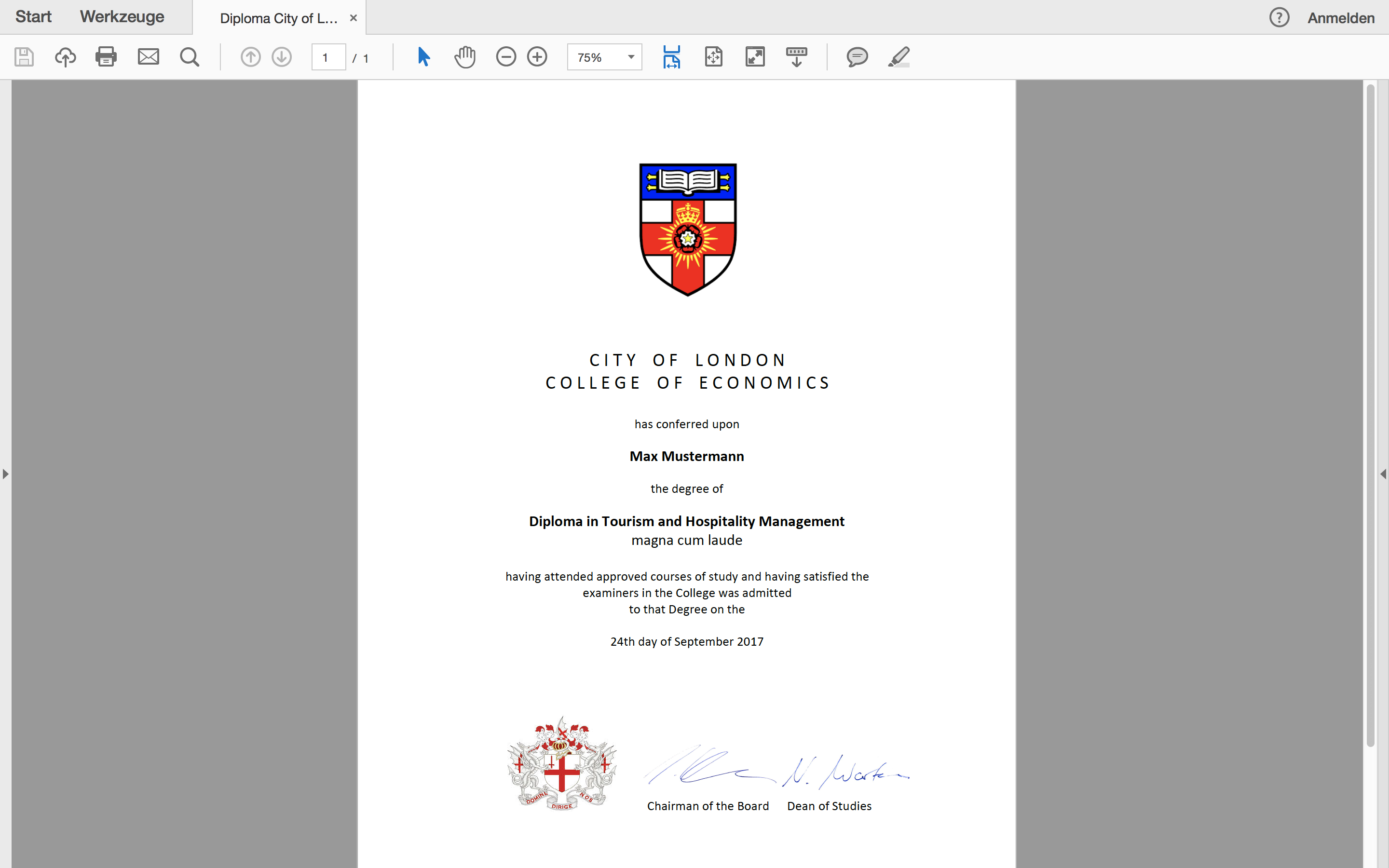Switch to the Start tab
The height and width of the screenshot is (868, 1389).
coord(33,17)
